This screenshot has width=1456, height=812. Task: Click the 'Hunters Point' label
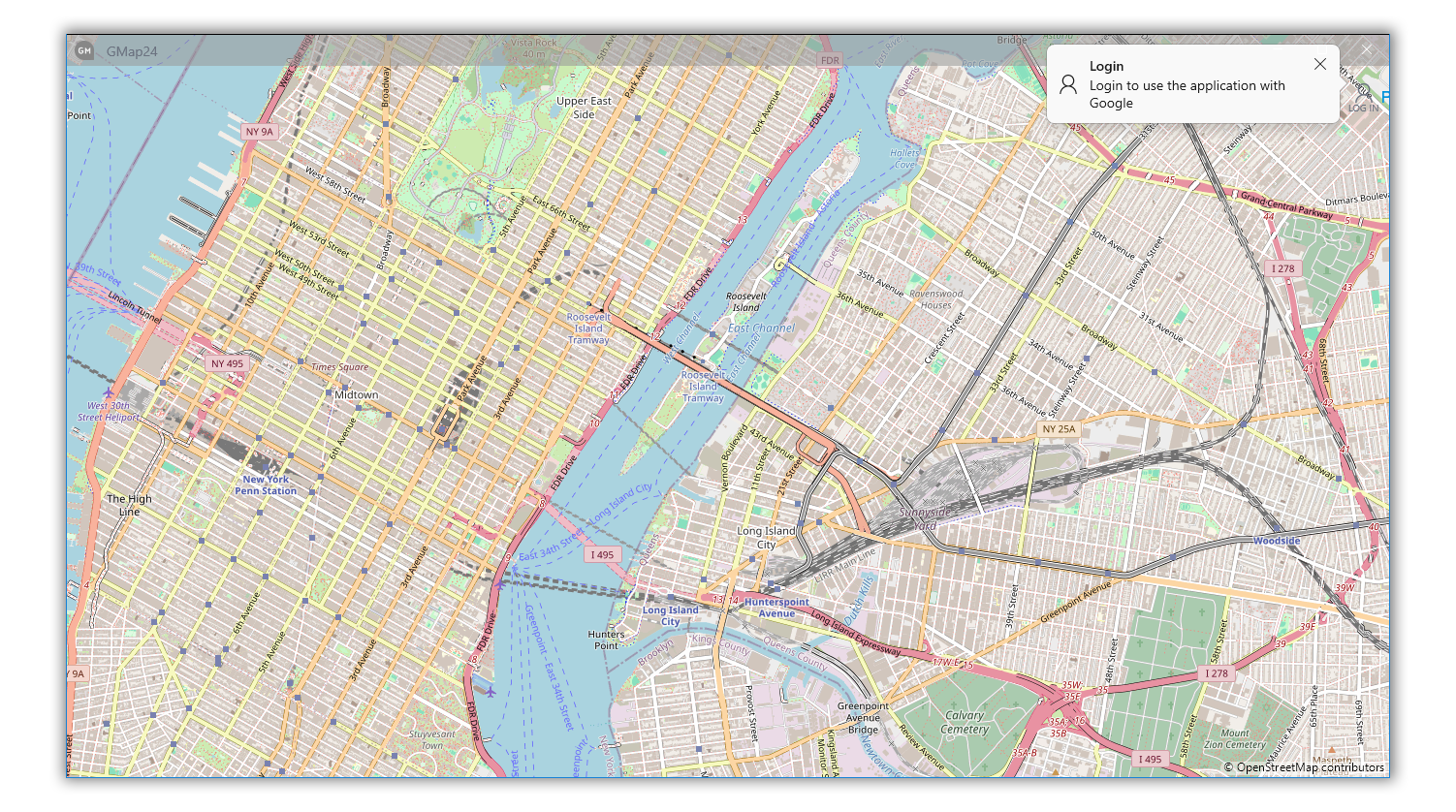(x=606, y=640)
